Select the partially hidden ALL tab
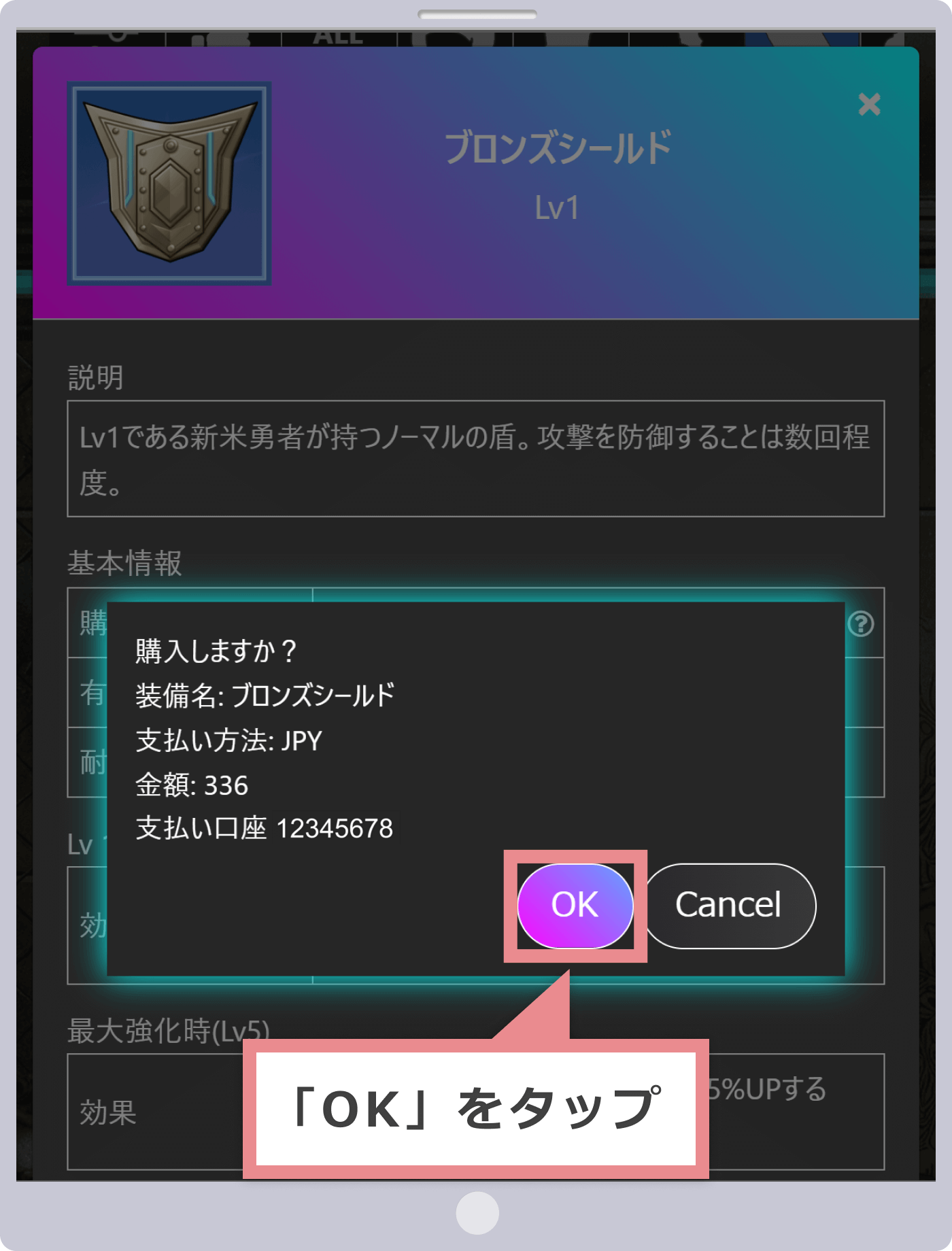This screenshot has height=1251, width=952. point(337,37)
